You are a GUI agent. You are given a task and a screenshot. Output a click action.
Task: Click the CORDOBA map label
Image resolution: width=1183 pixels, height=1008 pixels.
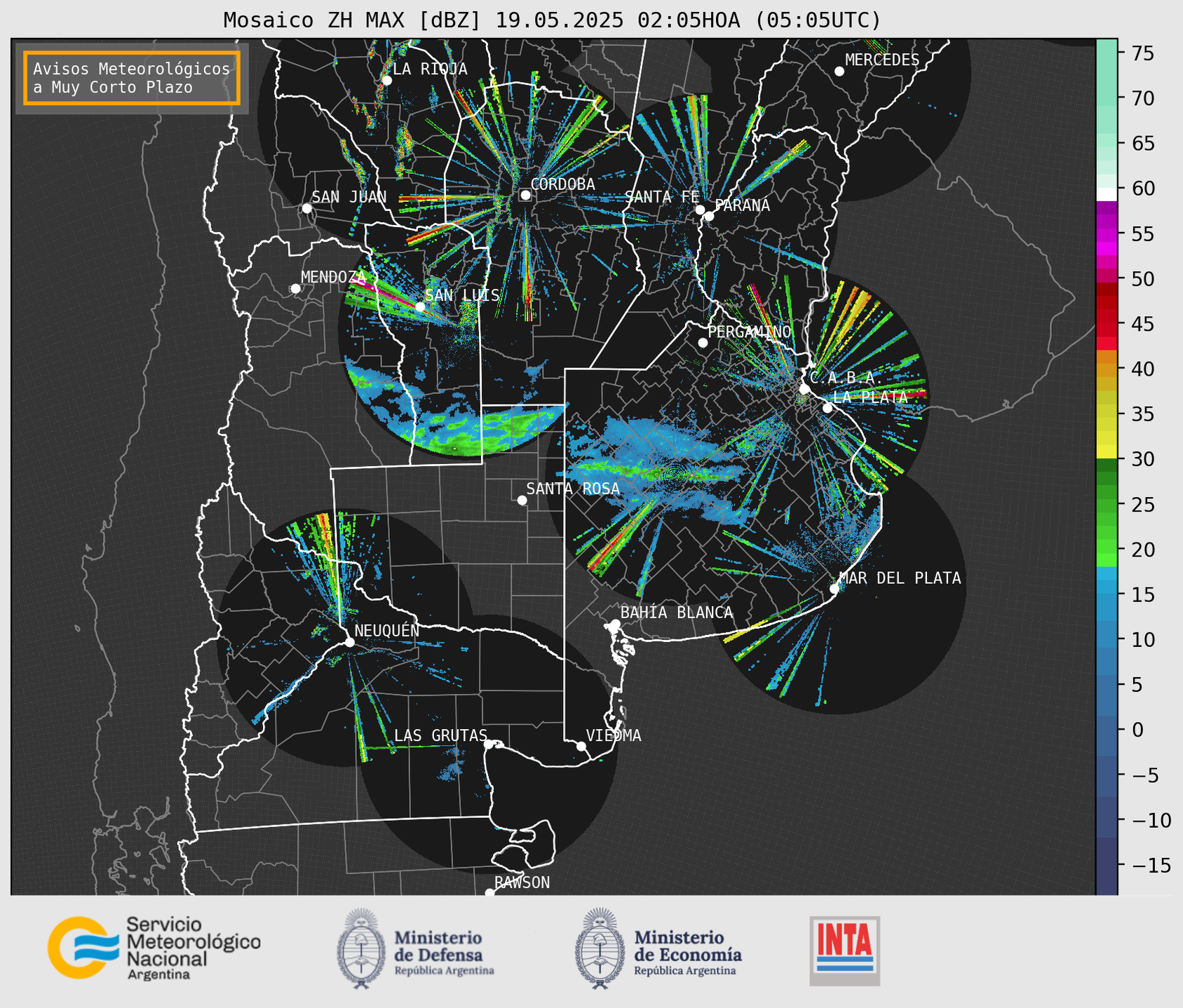pyautogui.click(x=563, y=184)
